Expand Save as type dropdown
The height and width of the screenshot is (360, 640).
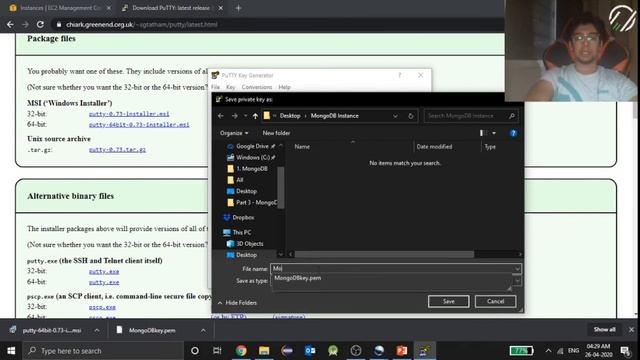pyautogui.click(x=517, y=281)
